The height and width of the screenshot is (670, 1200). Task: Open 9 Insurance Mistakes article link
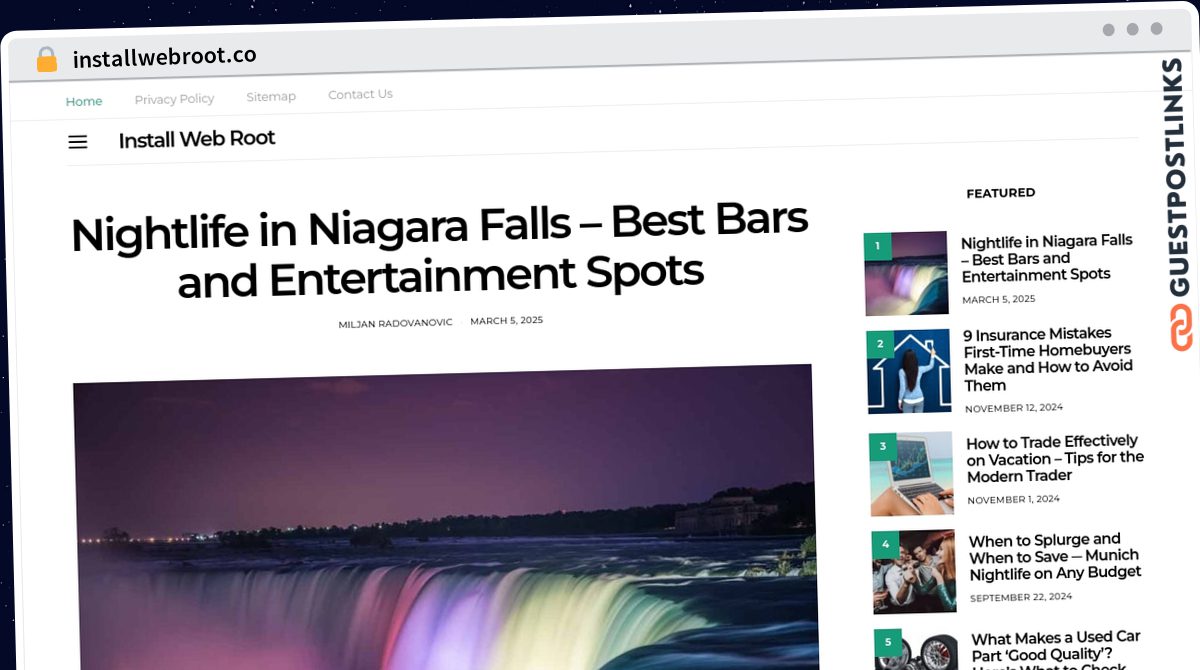(1048, 359)
